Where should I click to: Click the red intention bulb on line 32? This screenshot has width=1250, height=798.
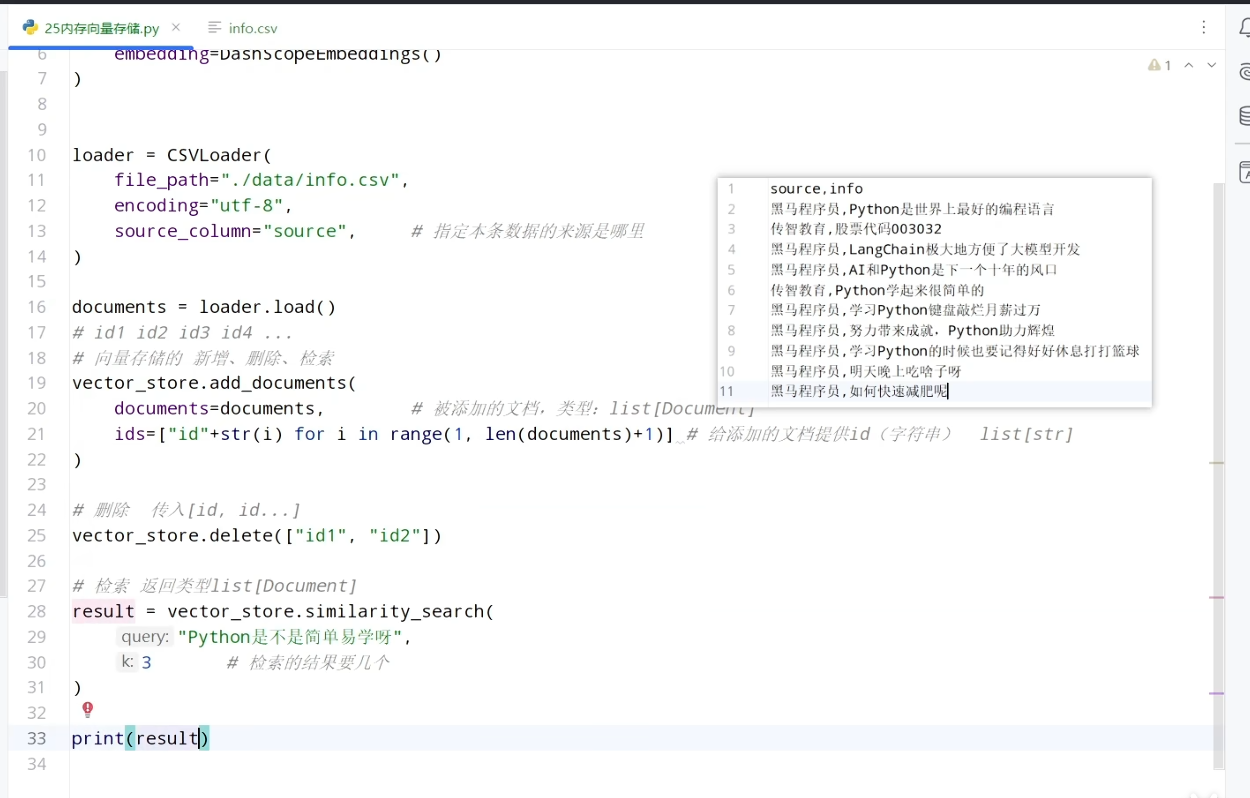coord(87,710)
